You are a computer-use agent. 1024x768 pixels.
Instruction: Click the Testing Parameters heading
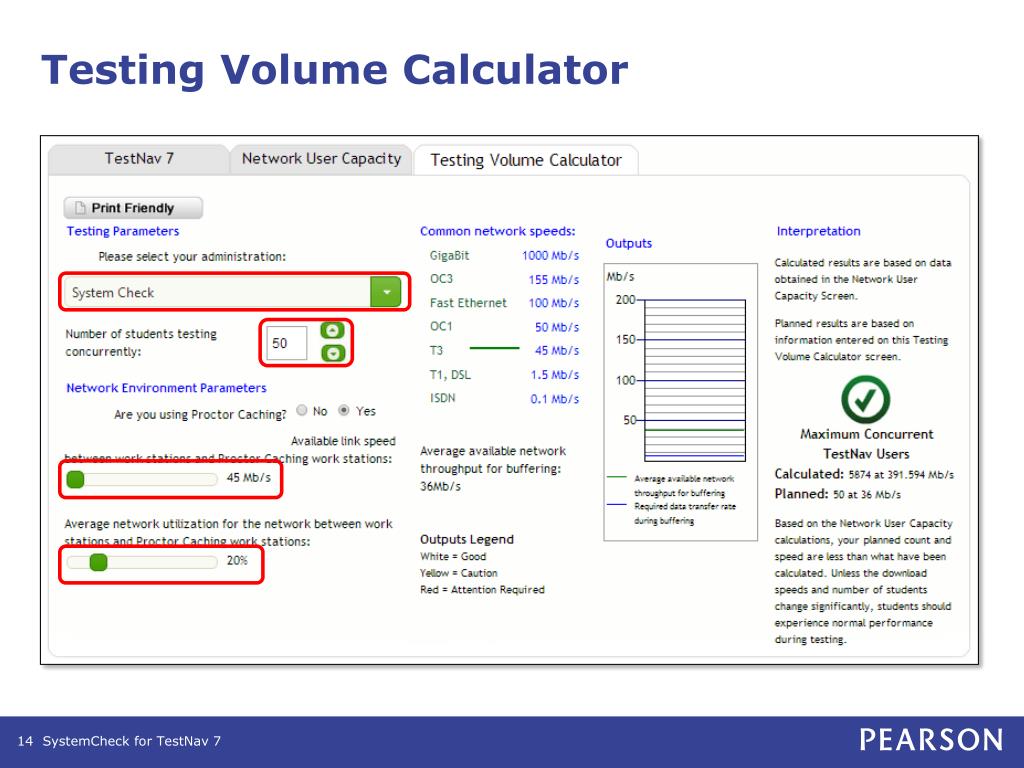pyautogui.click(x=123, y=231)
